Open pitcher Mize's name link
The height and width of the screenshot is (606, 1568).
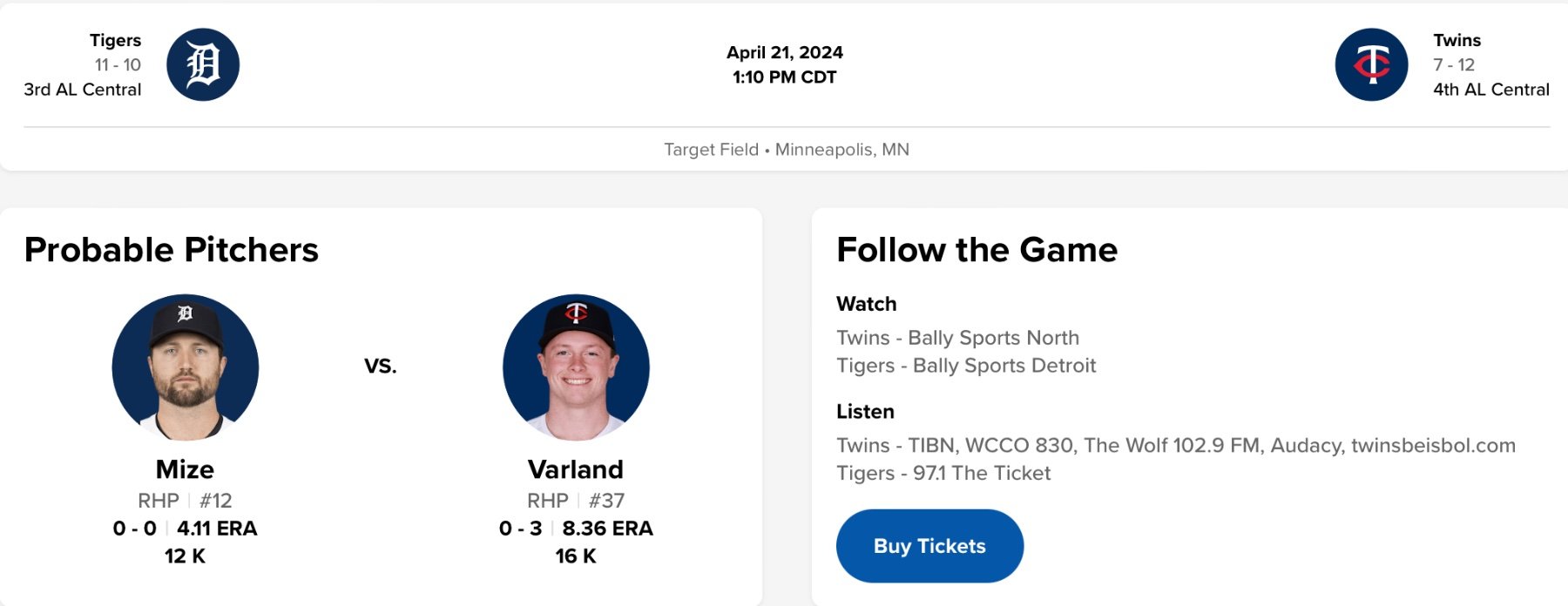pyautogui.click(x=185, y=469)
